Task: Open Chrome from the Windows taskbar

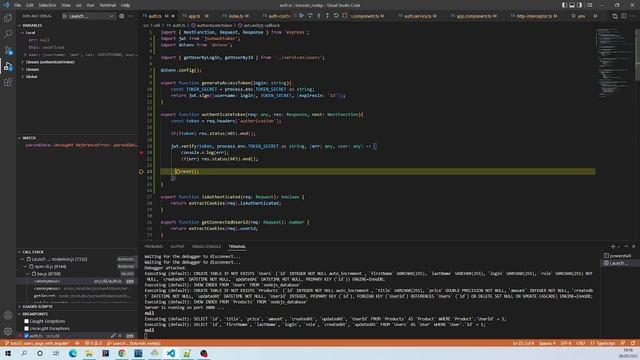Action: tap(122, 353)
